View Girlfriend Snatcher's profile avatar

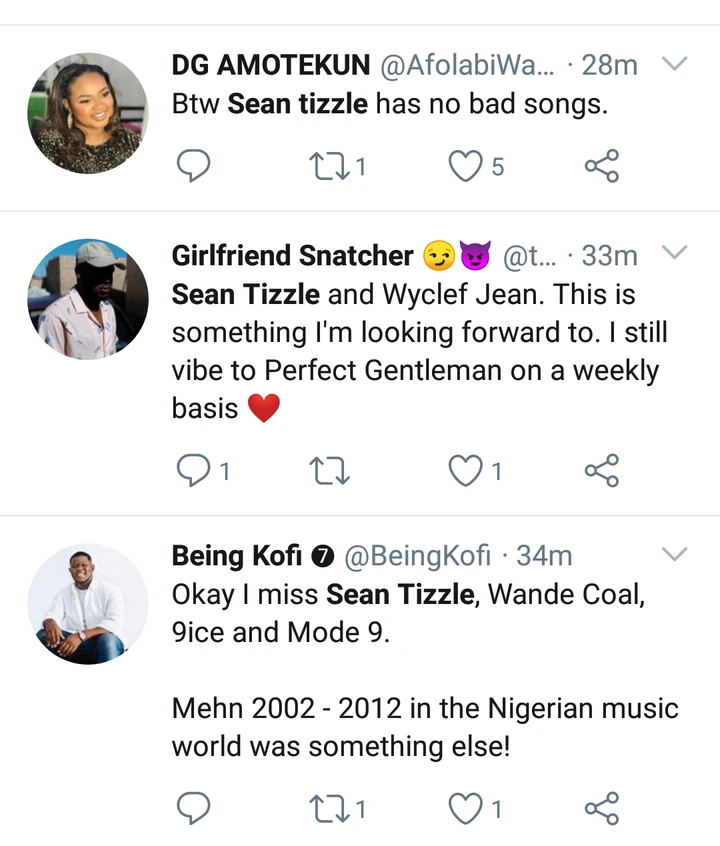pos(88,299)
